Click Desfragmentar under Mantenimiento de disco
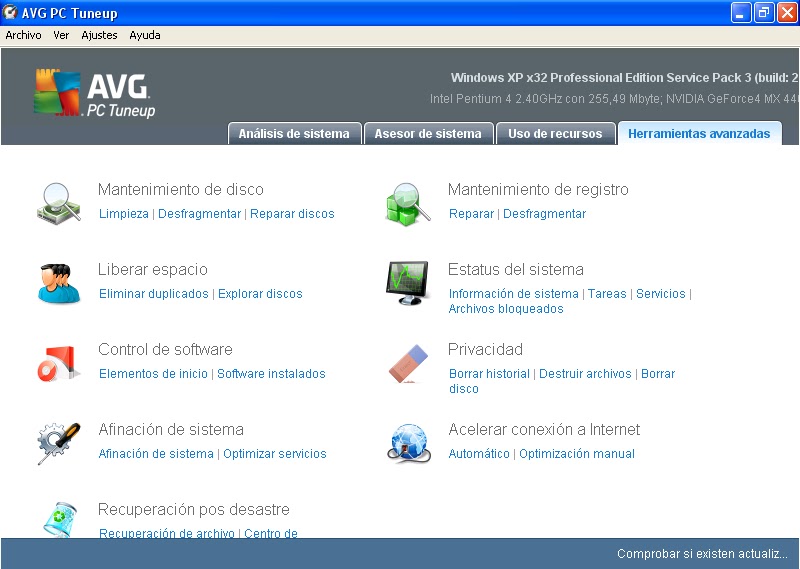This screenshot has width=800, height=569. click(199, 214)
